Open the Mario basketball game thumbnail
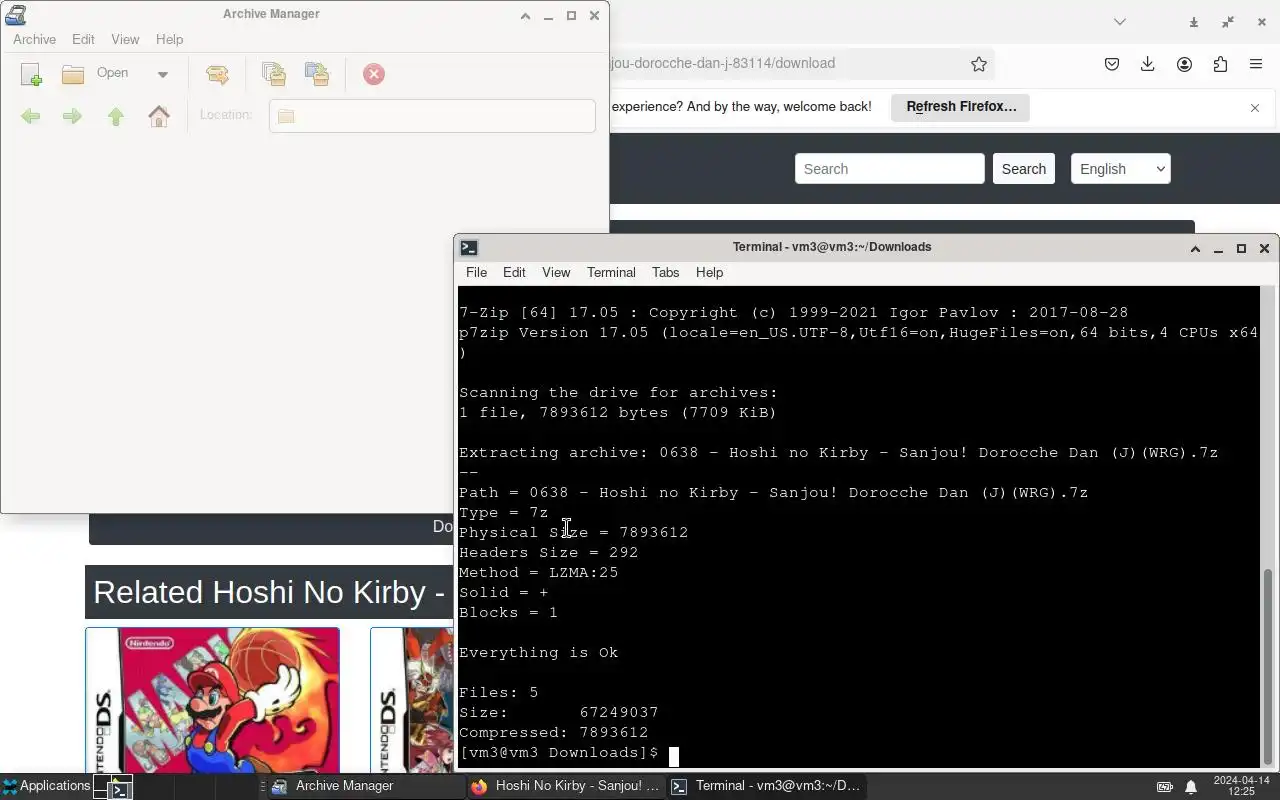The image size is (1280, 800). [212, 700]
